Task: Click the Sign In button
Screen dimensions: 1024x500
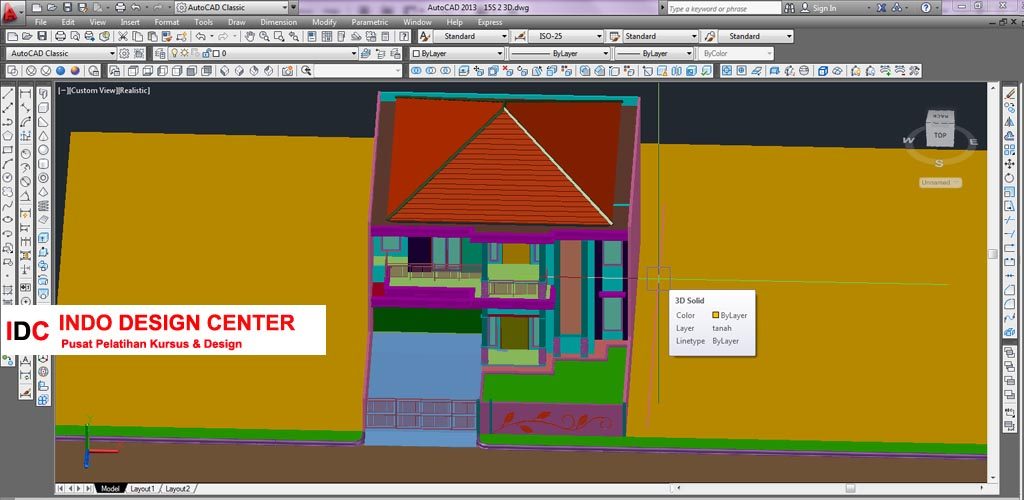Action: click(x=819, y=8)
